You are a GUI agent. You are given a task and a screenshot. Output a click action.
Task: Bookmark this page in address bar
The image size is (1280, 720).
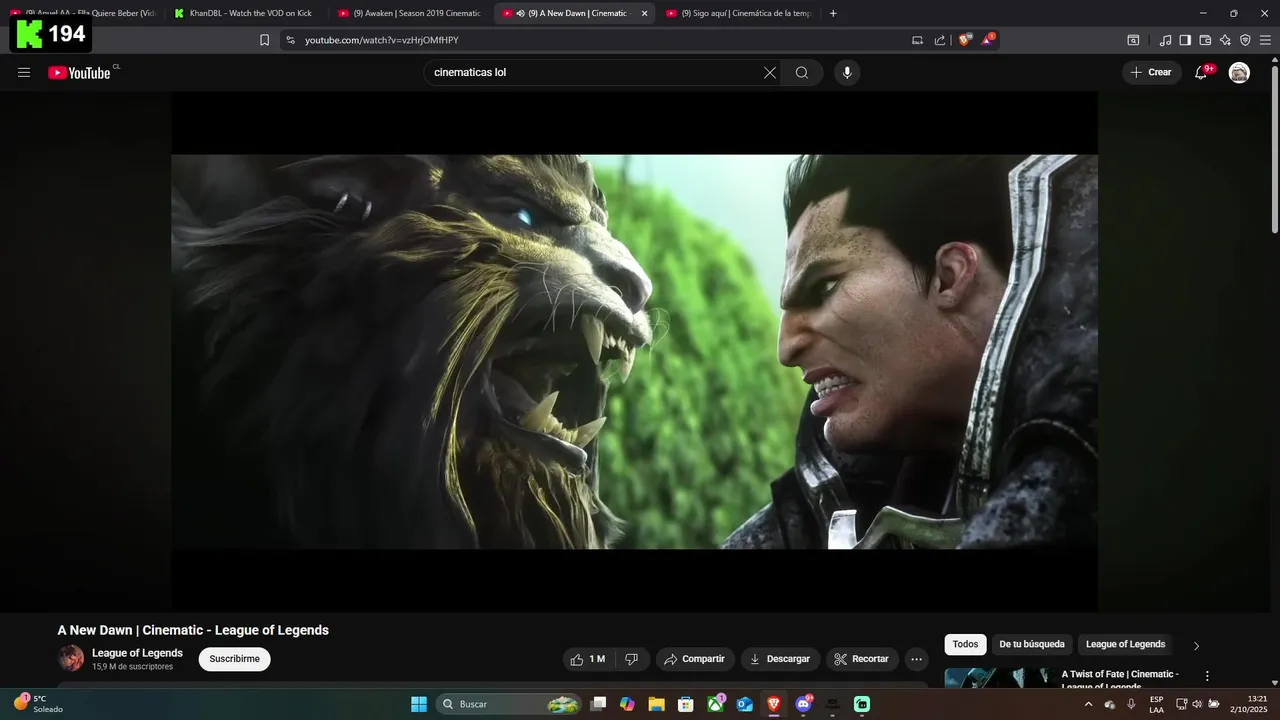coord(264,40)
